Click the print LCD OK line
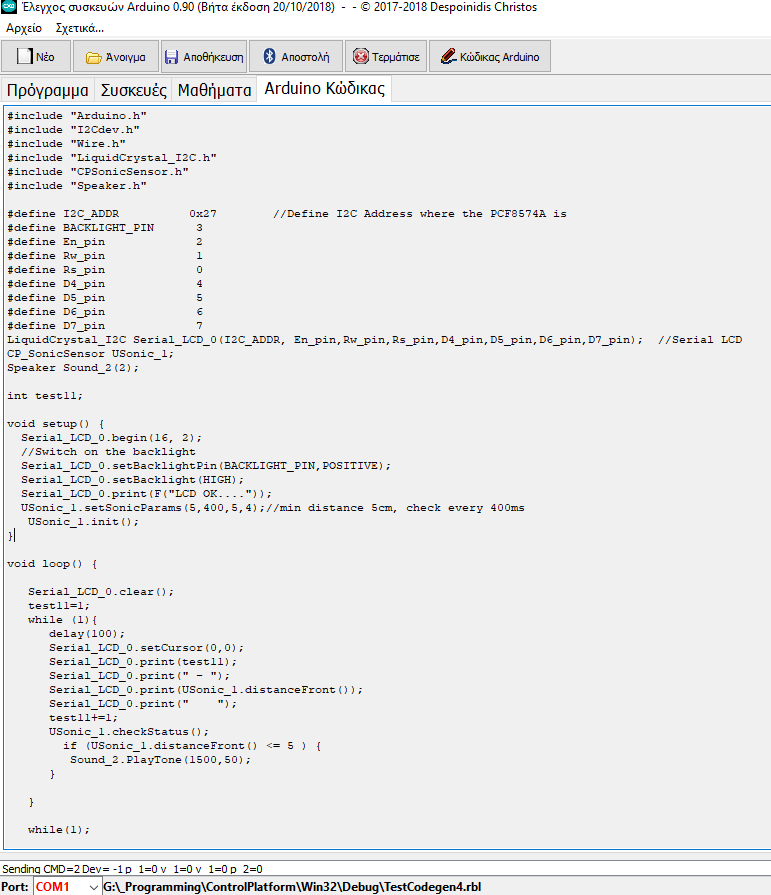The width and height of the screenshot is (771, 895). (x=147, y=494)
